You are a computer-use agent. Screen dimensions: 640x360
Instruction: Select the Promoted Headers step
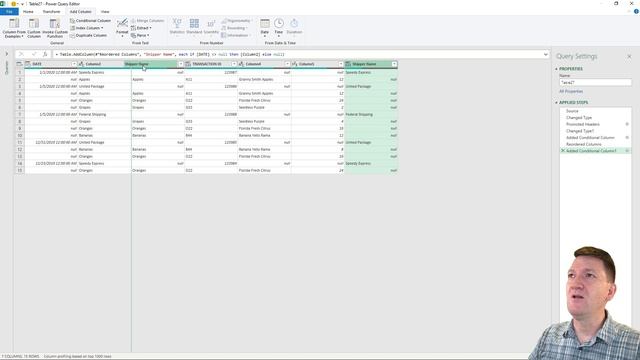click(583, 124)
